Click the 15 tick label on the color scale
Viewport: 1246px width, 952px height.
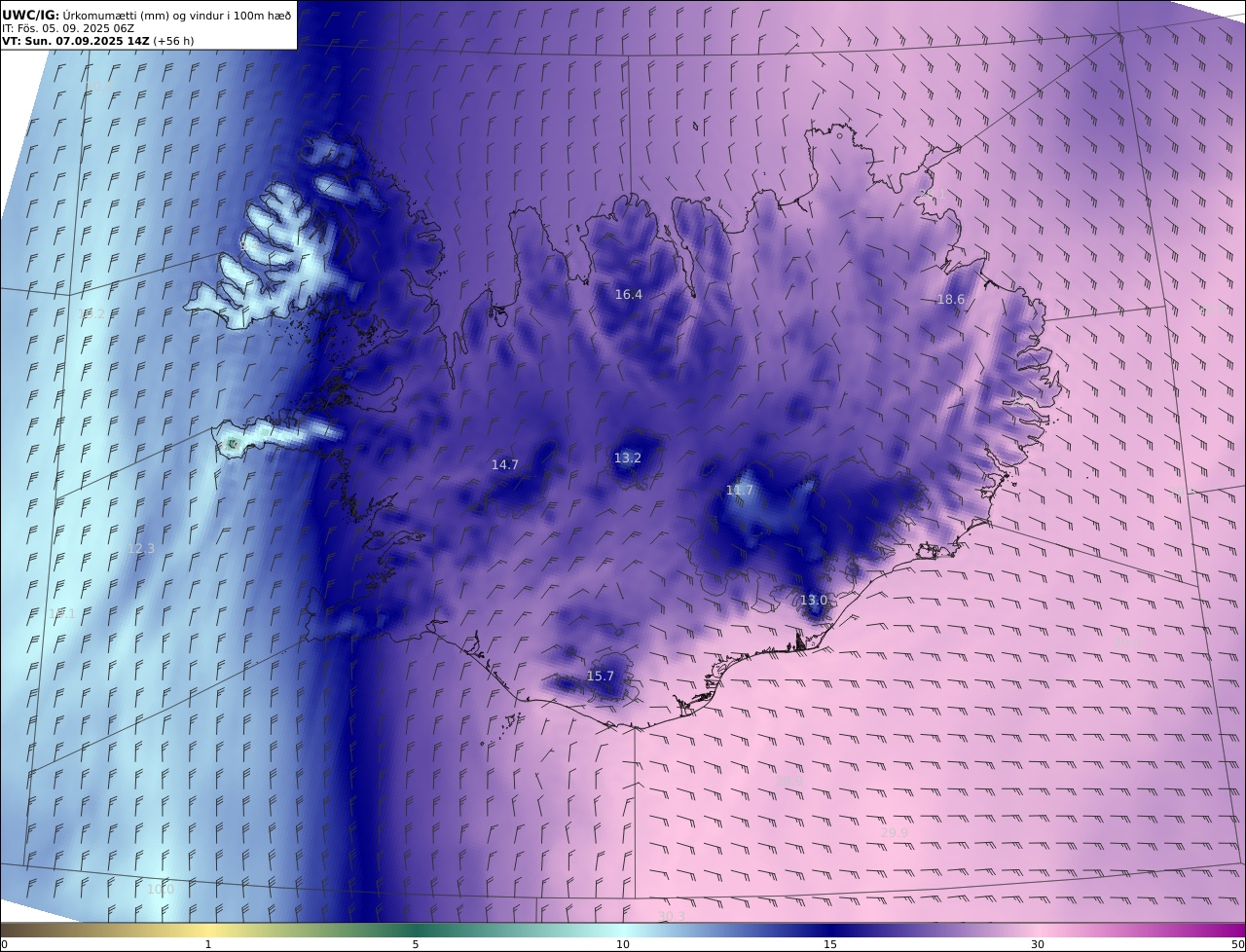point(830,944)
